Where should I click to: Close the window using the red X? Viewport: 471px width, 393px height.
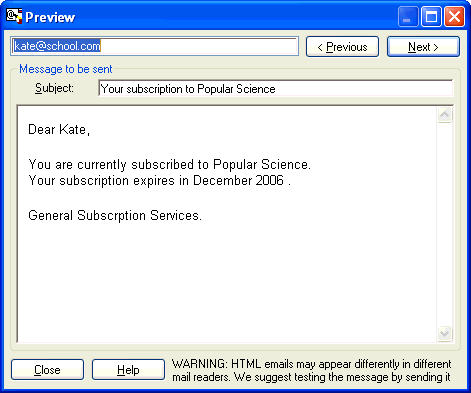tap(455, 16)
